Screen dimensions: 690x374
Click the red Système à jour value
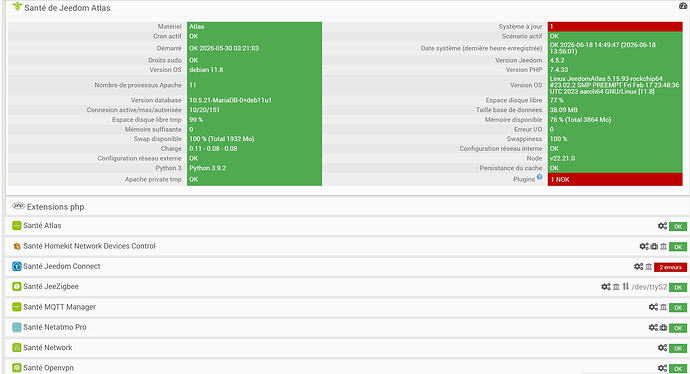pos(615,26)
